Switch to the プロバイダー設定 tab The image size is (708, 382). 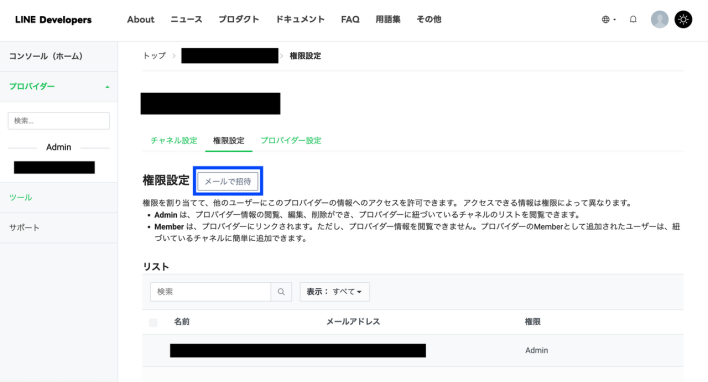pyautogui.click(x=291, y=140)
